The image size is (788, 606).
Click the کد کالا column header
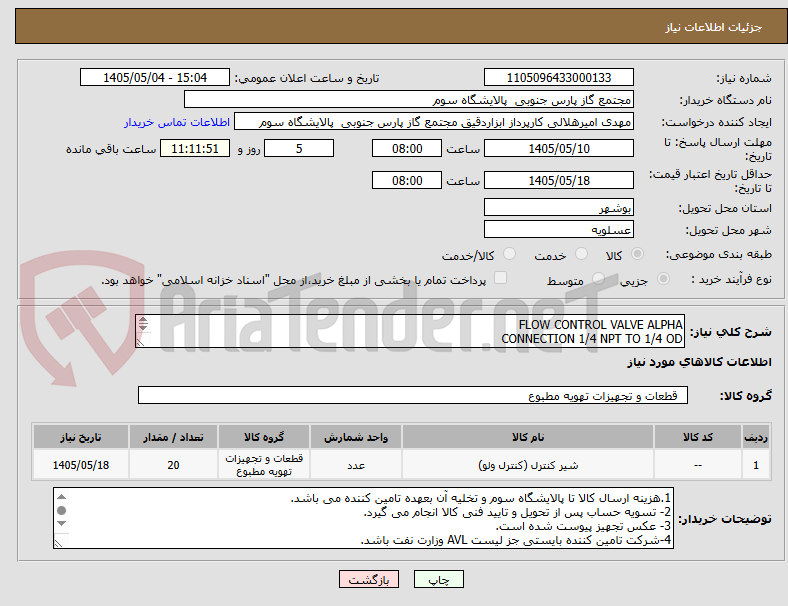698,437
